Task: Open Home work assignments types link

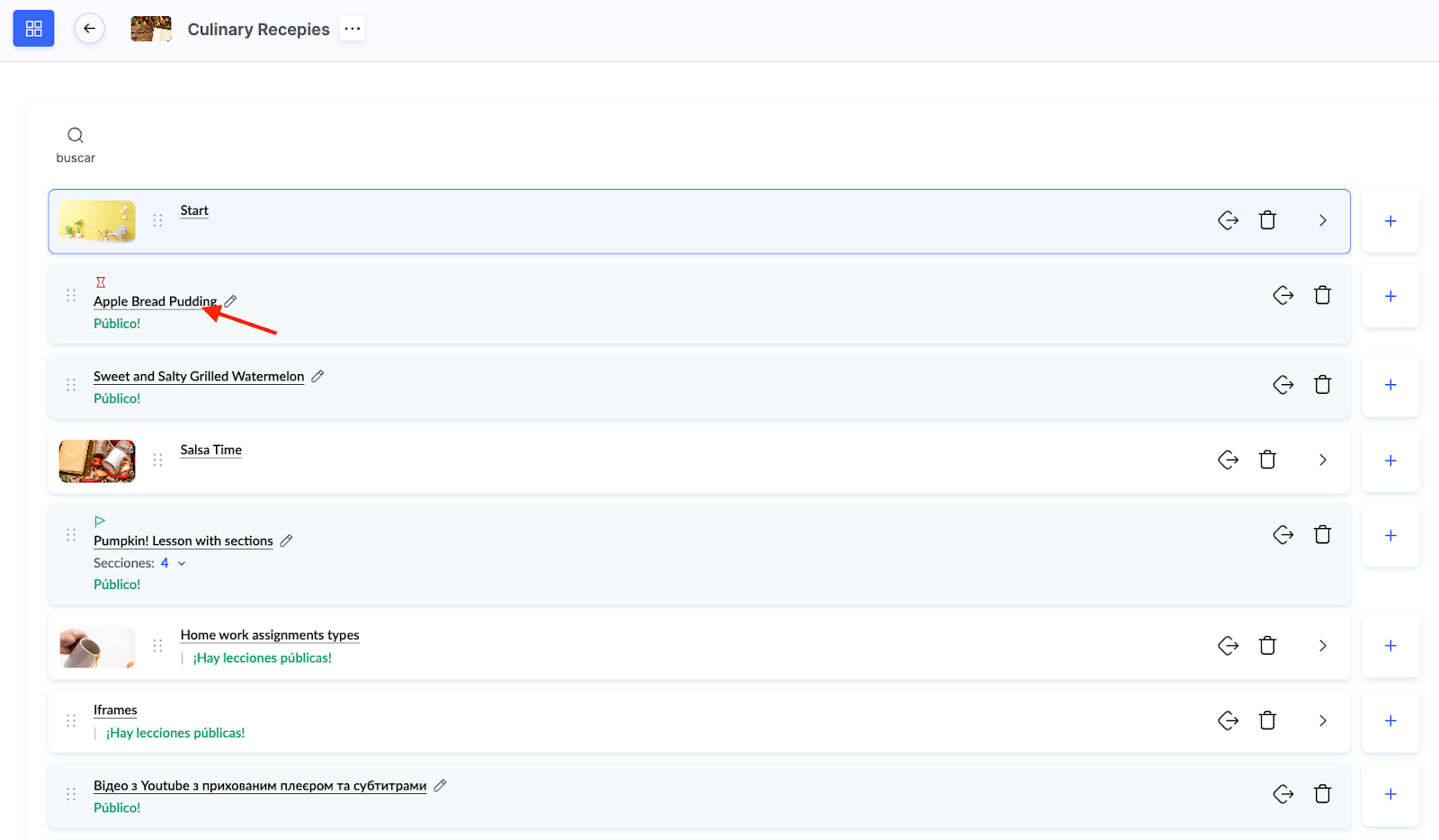Action: click(269, 635)
